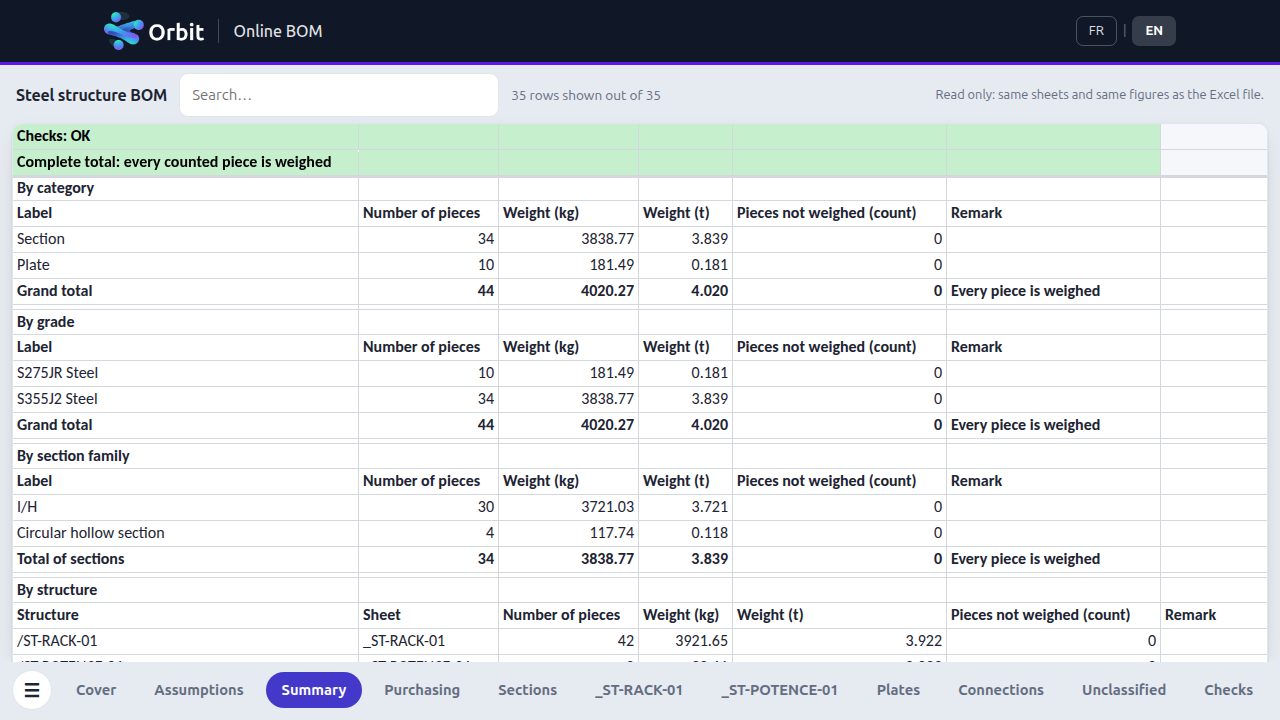Switch to the Assumptions tab
The height and width of the screenshot is (720, 1280).
point(199,690)
